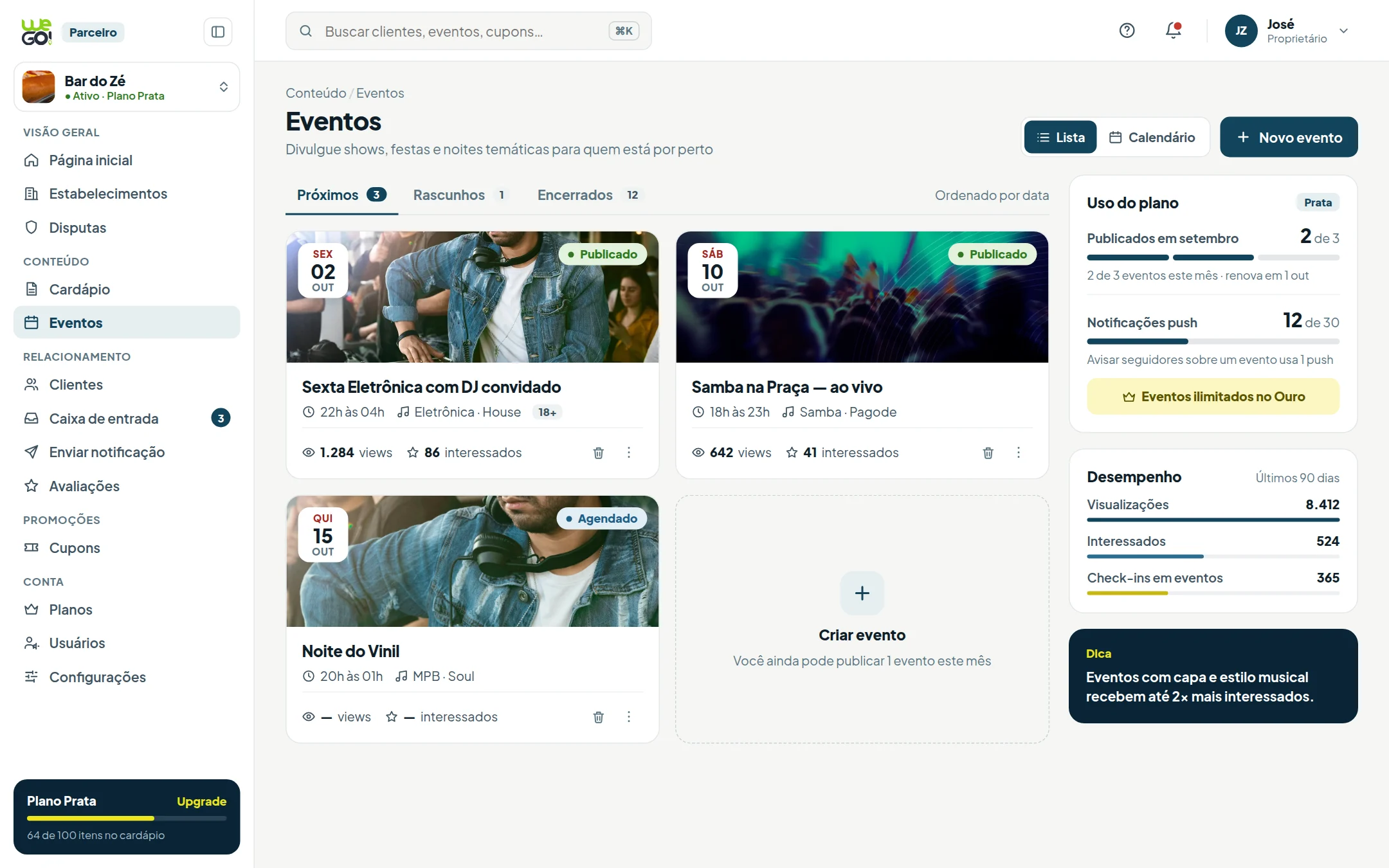Focus the Buscar clientes, eventos, cupons search field
This screenshot has width=1389, height=868.
[468, 31]
